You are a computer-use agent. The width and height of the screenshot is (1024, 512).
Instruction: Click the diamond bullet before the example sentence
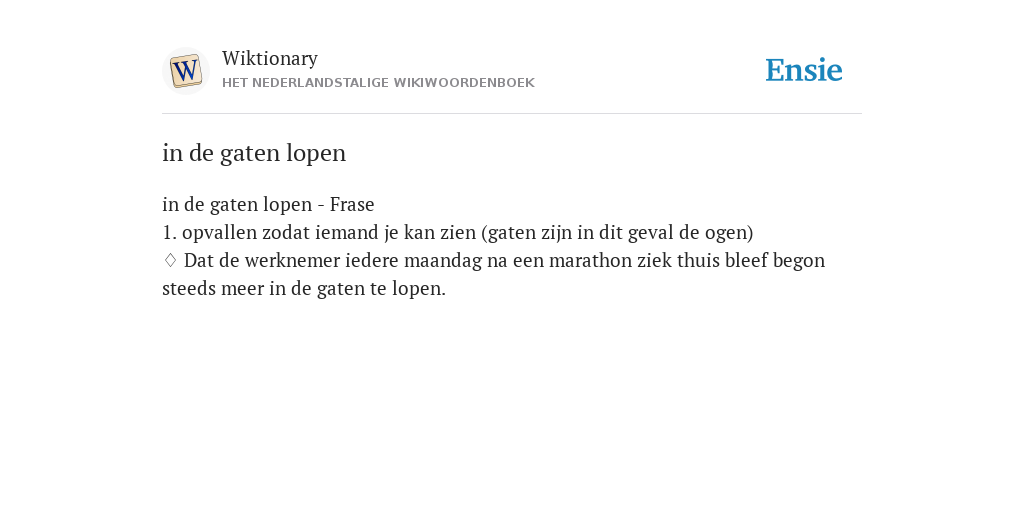(x=170, y=261)
